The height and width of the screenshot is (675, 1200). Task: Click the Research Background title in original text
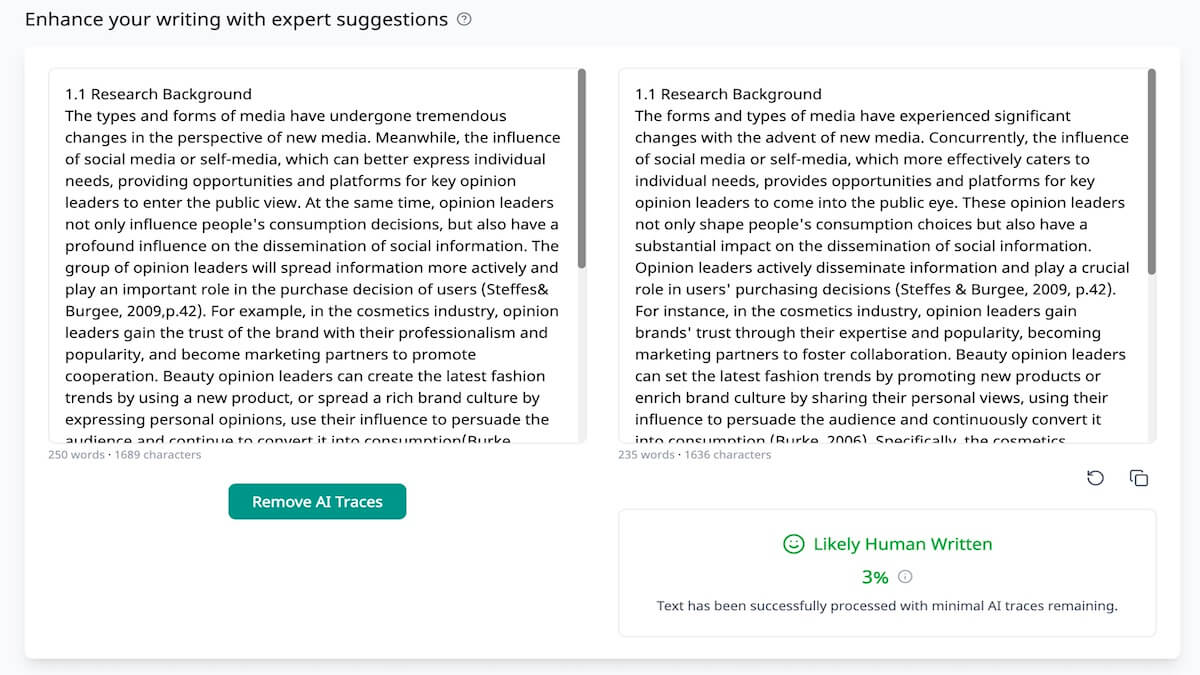point(158,94)
